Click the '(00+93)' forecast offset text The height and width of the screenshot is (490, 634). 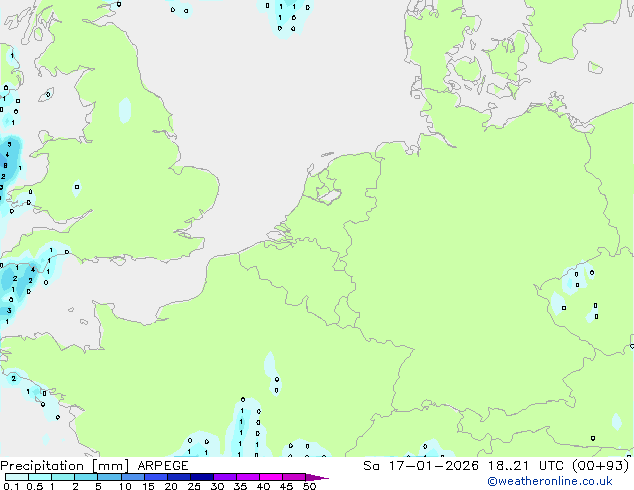coord(601,466)
